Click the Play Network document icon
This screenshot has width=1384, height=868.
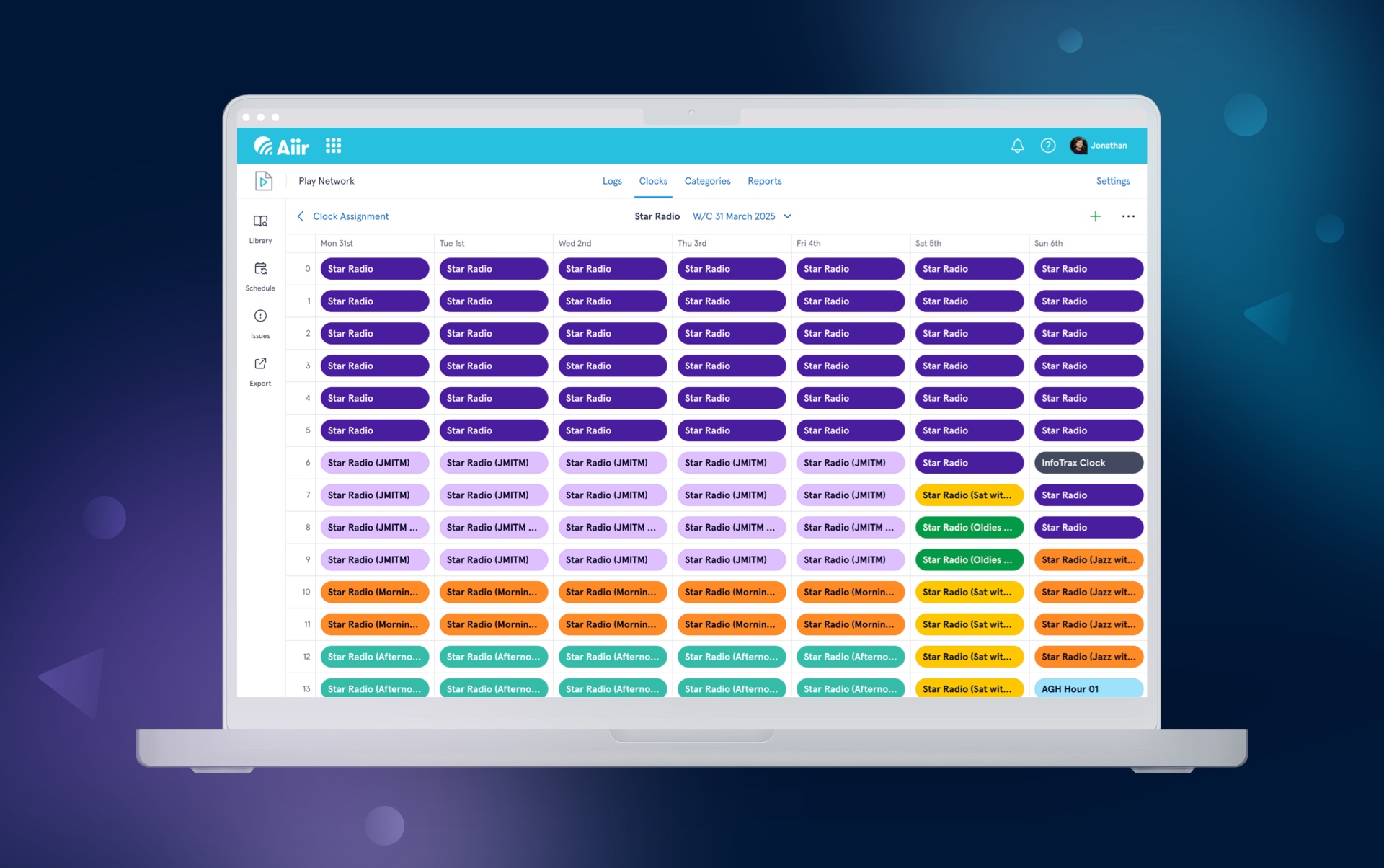tap(264, 181)
